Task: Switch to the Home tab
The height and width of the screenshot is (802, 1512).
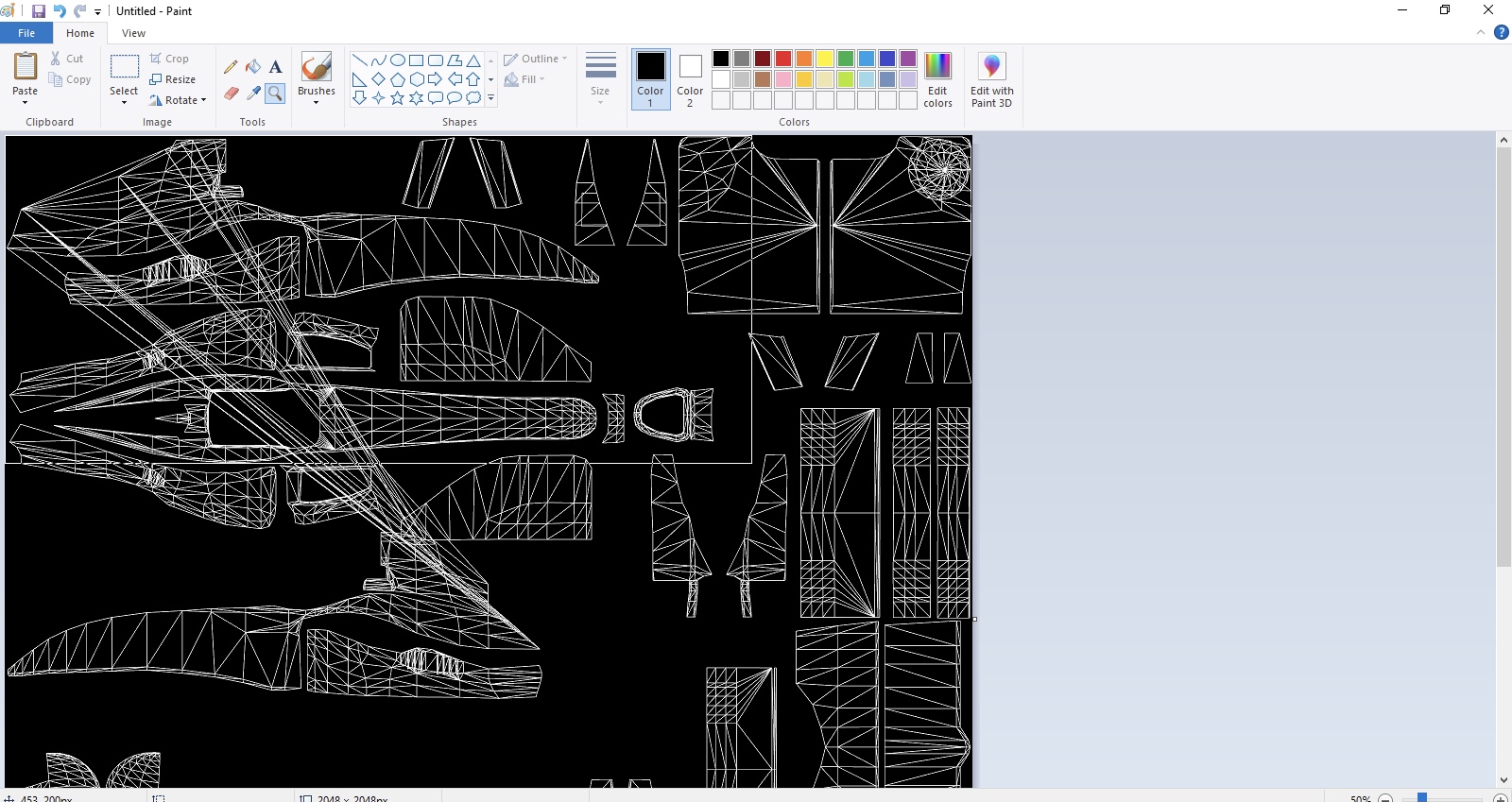Action: 80,33
